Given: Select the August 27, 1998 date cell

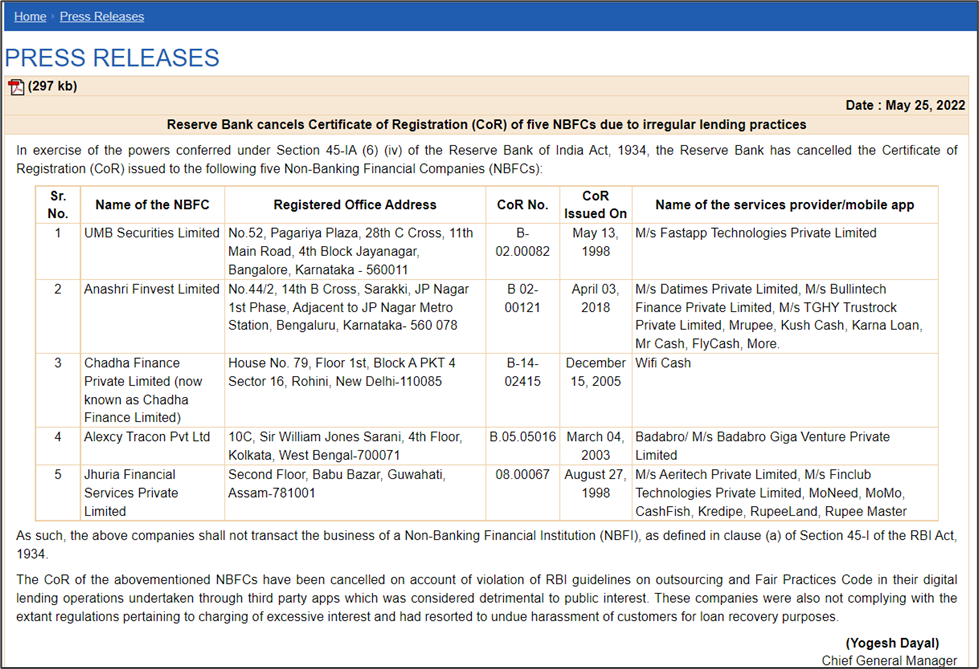Looking at the screenshot, I should [596, 492].
